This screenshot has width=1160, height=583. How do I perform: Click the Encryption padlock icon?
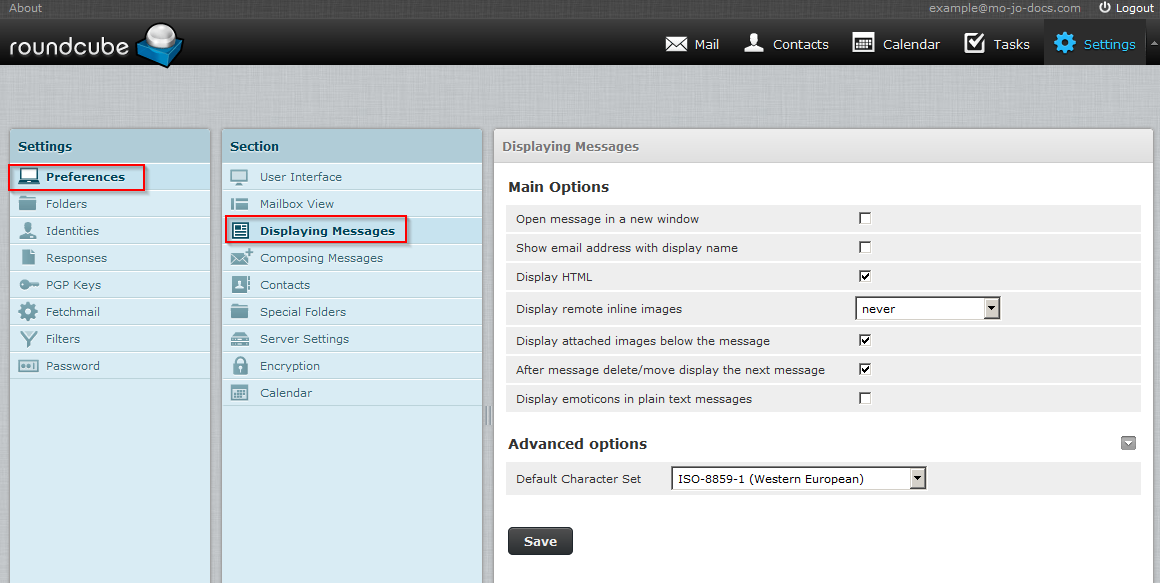point(240,366)
